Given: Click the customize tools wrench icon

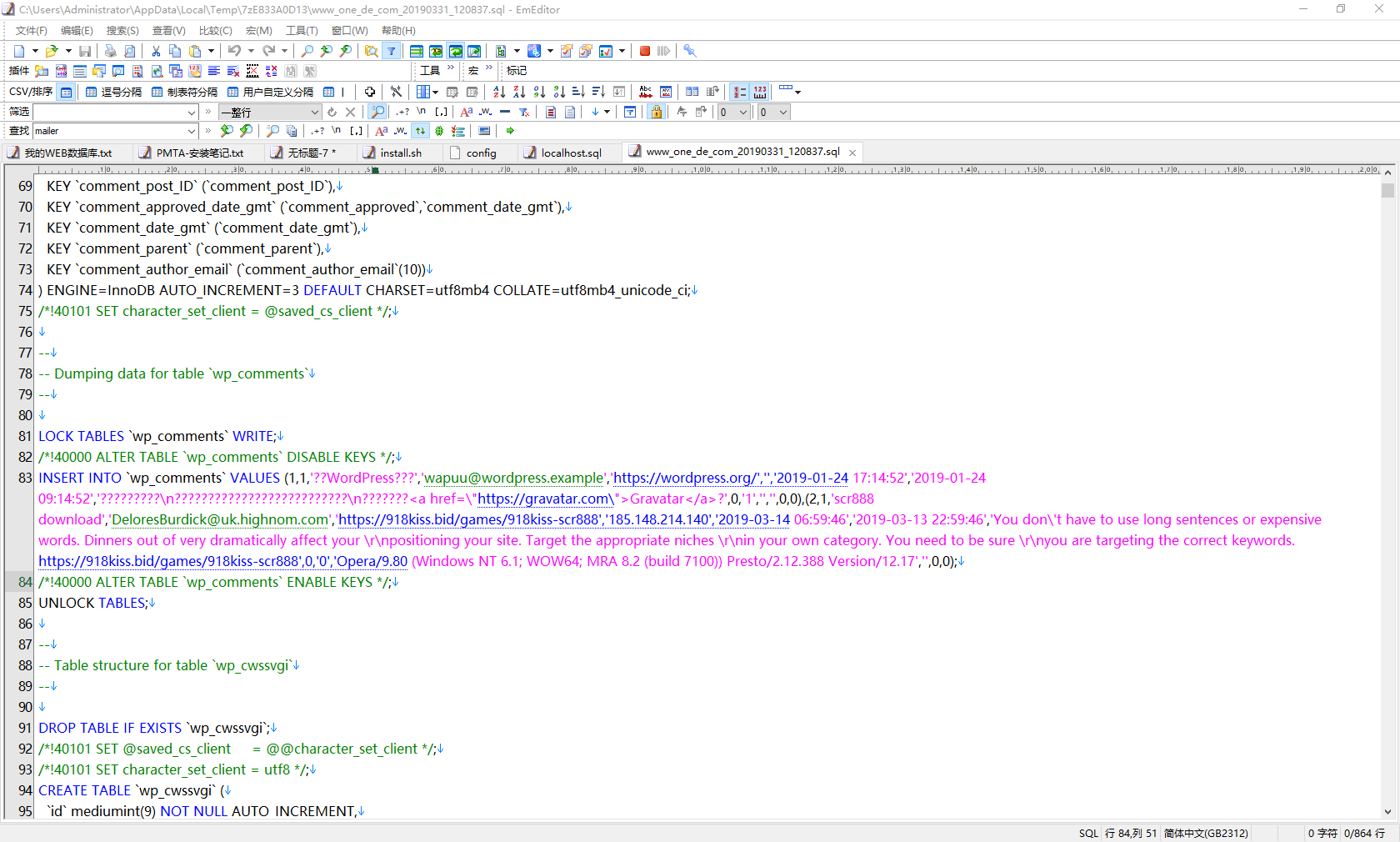Looking at the screenshot, I should pyautogui.click(x=690, y=51).
